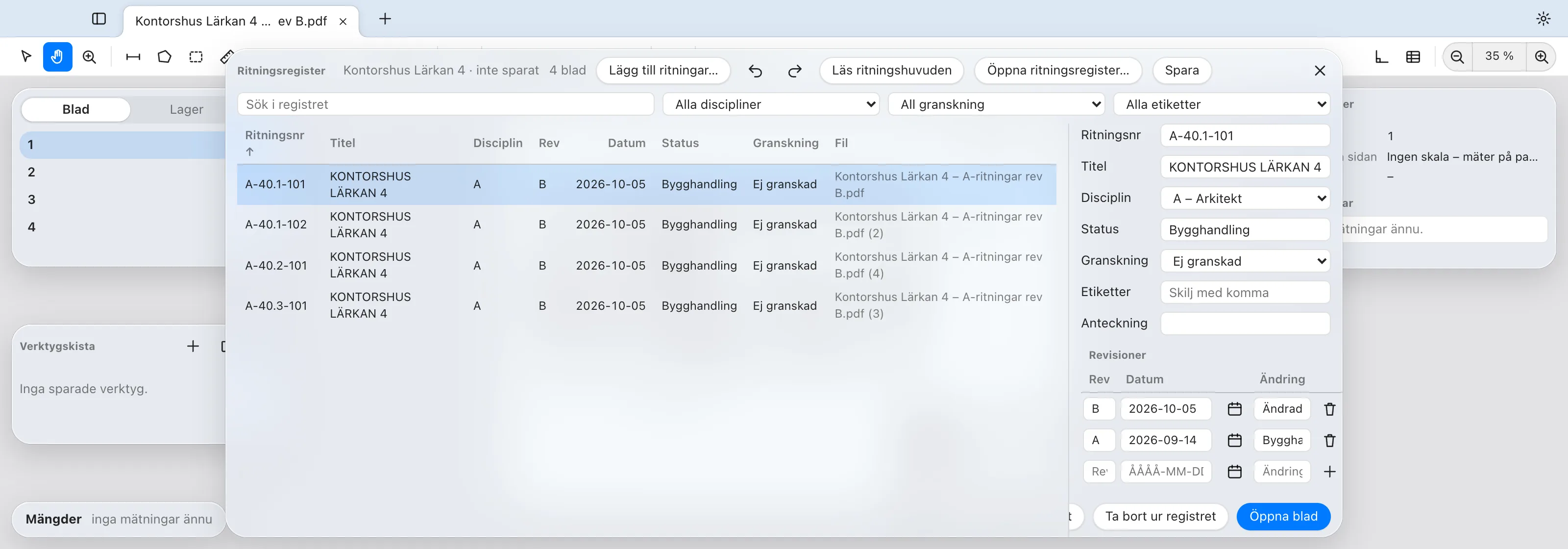Open calendar for revision B date
The height and width of the screenshot is (549, 1568).
click(x=1234, y=409)
